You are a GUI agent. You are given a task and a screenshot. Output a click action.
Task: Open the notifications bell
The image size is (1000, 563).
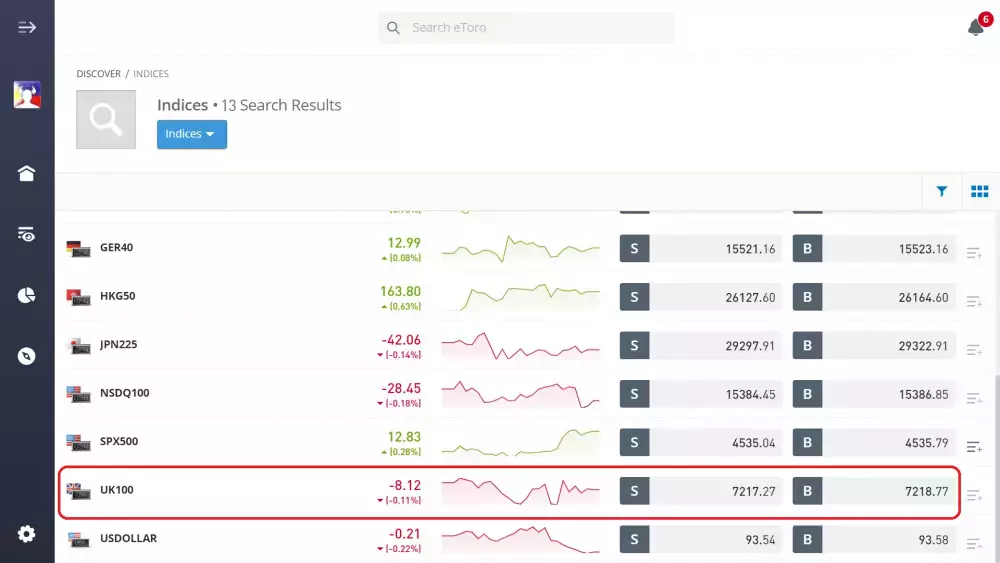pos(976,27)
